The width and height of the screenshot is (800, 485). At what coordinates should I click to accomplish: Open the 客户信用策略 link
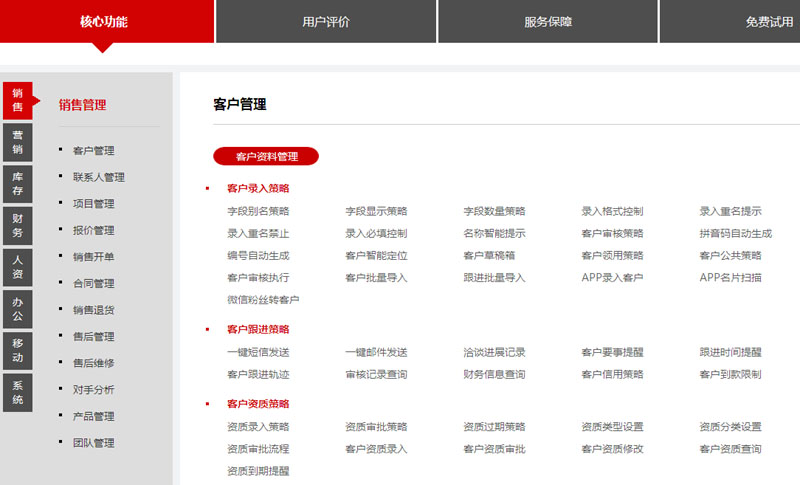pos(612,374)
